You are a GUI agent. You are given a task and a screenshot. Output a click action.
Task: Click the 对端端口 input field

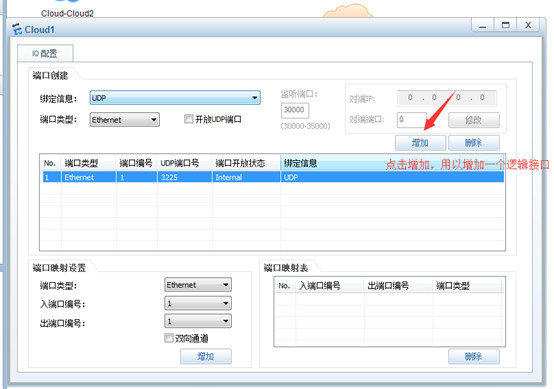click(412, 119)
